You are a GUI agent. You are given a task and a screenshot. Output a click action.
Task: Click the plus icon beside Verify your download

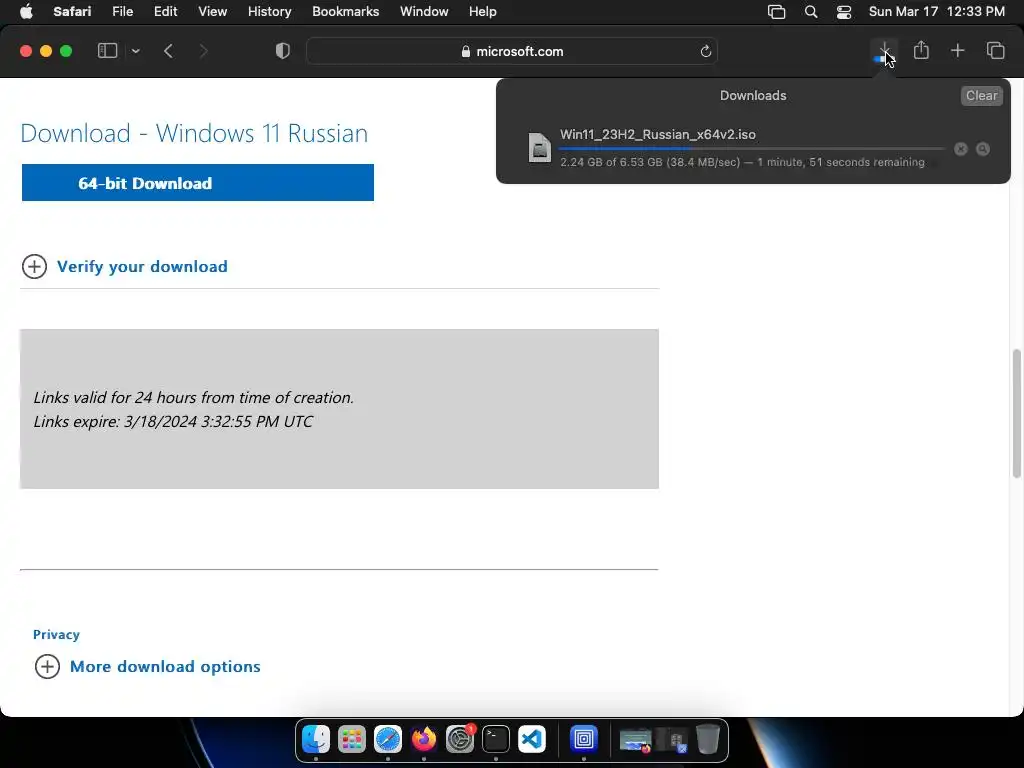[x=35, y=266]
